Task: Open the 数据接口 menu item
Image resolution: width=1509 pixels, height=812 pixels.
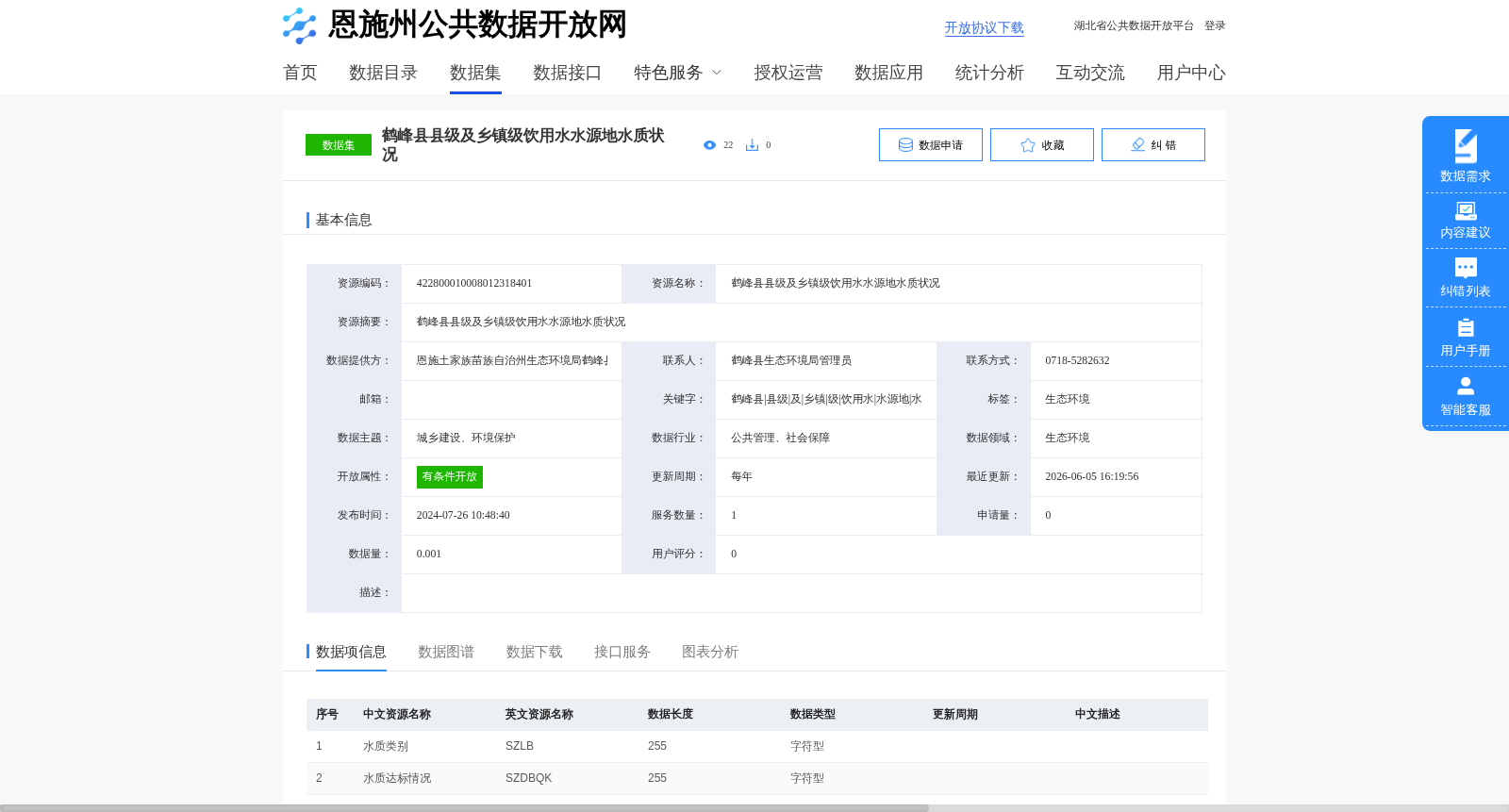Action: click(567, 73)
